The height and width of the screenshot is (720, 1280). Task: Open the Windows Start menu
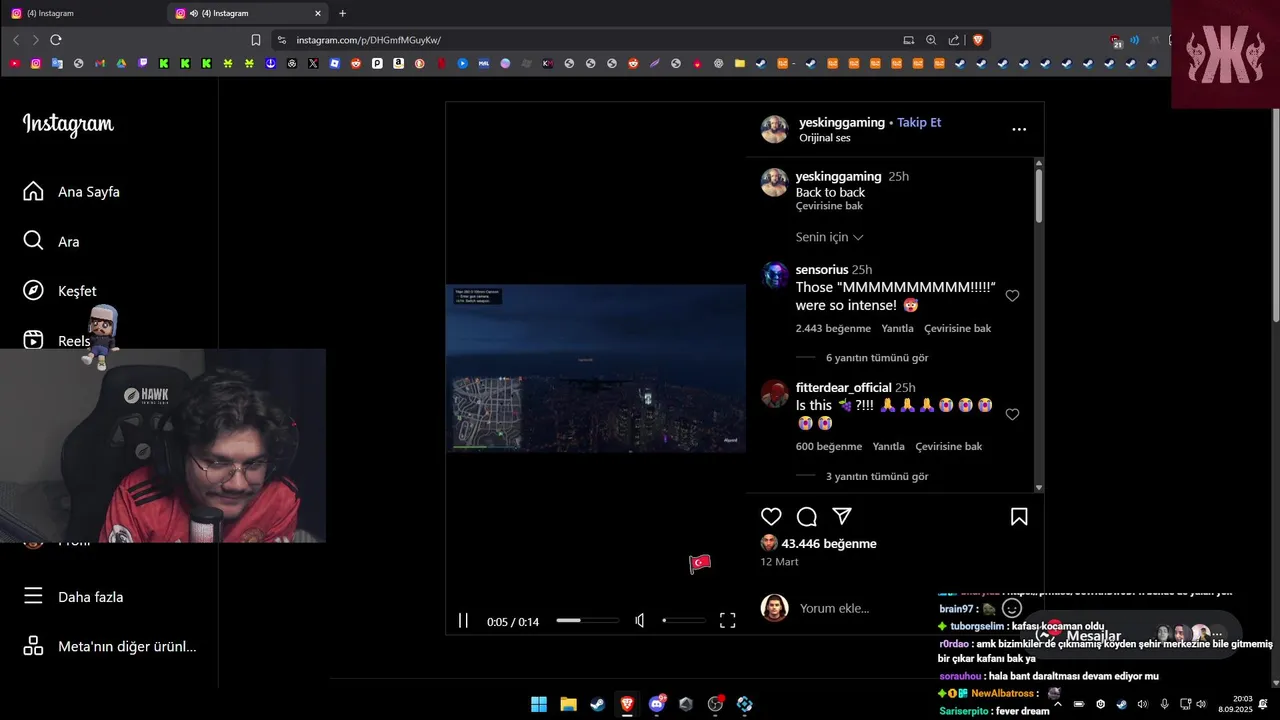pos(539,704)
